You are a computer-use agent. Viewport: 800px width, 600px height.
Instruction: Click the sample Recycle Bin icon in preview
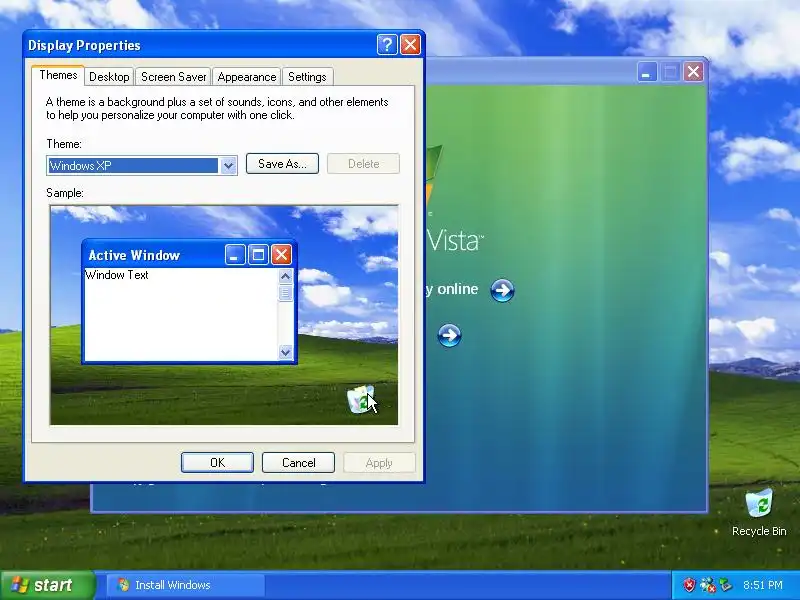pos(361,399)
